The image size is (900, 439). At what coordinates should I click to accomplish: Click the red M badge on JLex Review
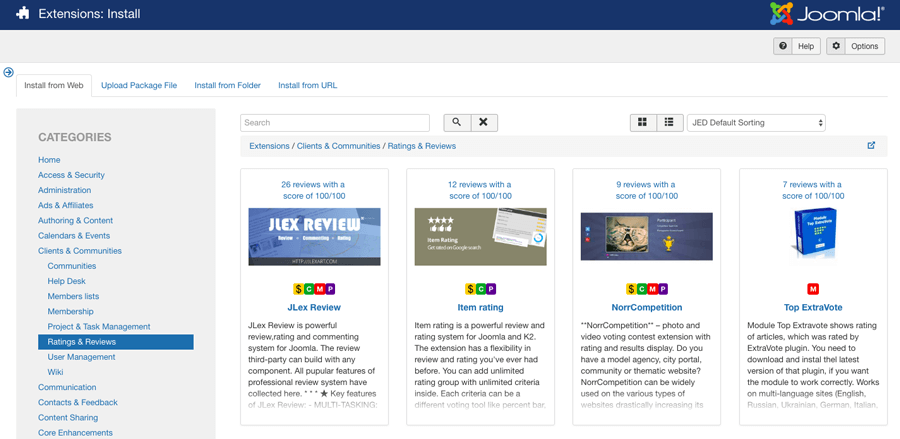tap(319, 289)
